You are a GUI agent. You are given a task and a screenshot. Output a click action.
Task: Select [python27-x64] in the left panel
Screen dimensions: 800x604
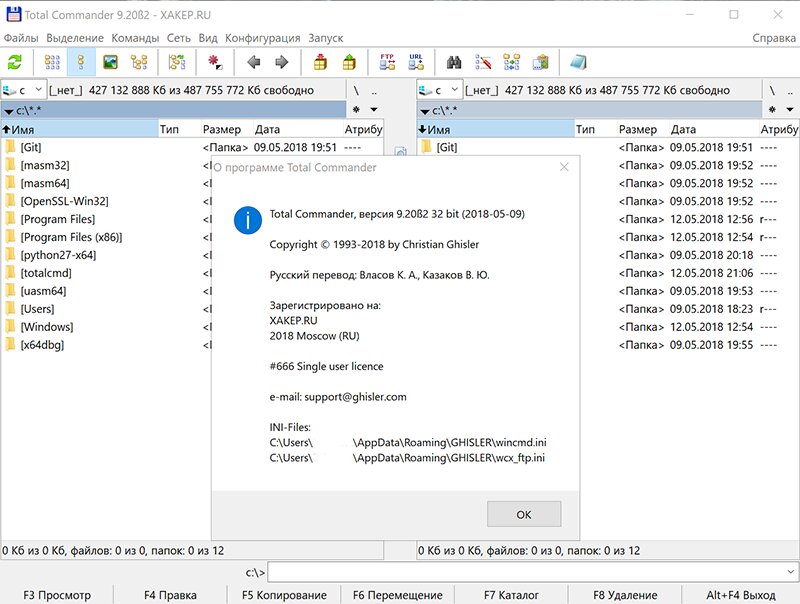point(58,255)
